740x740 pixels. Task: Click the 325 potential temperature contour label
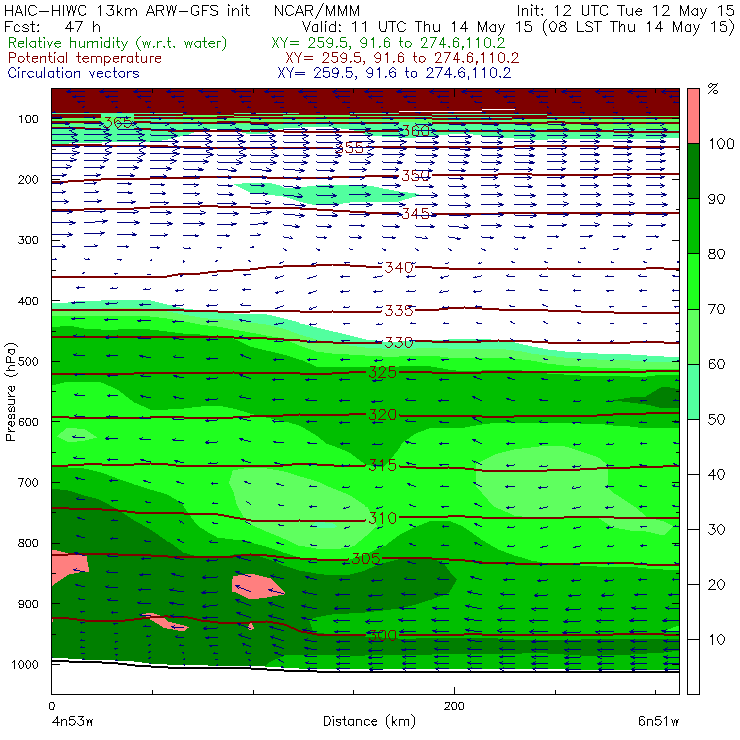pos(382,372)
